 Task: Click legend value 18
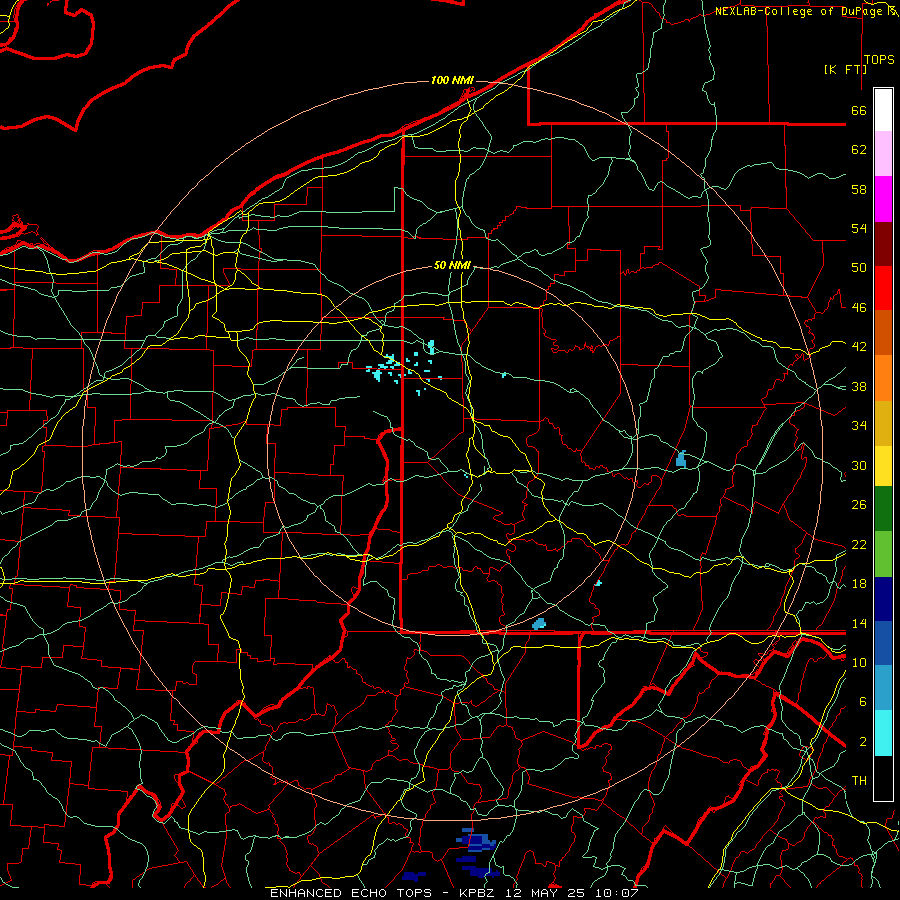tap(859, 584)
